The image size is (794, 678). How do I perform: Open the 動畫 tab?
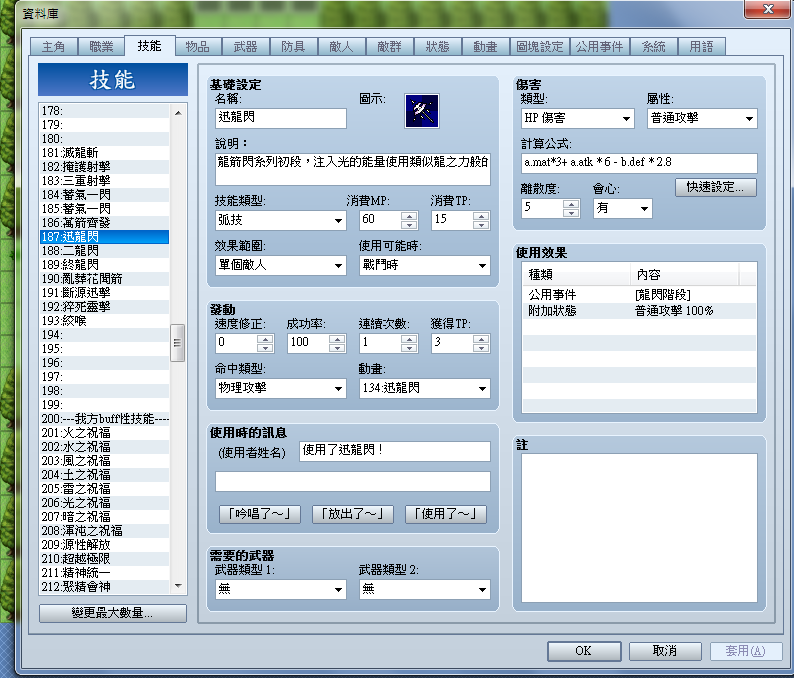[x=485, y=47]
